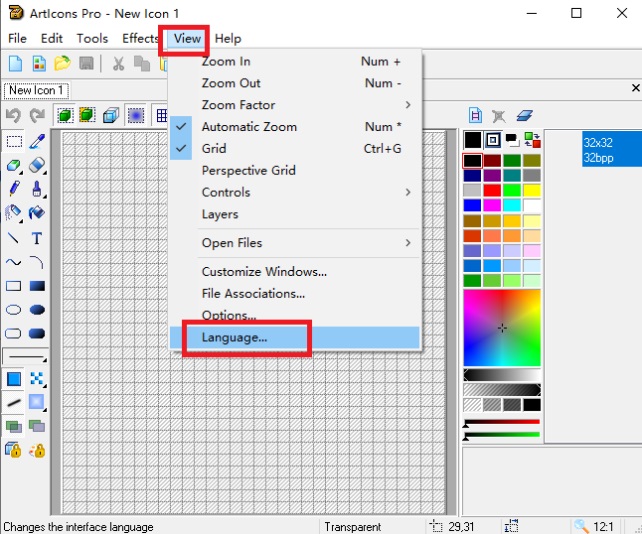The height and width of the screenshot is (534, 642).
Task: Click the New multi-format image icon
Action: click(39, 63)
